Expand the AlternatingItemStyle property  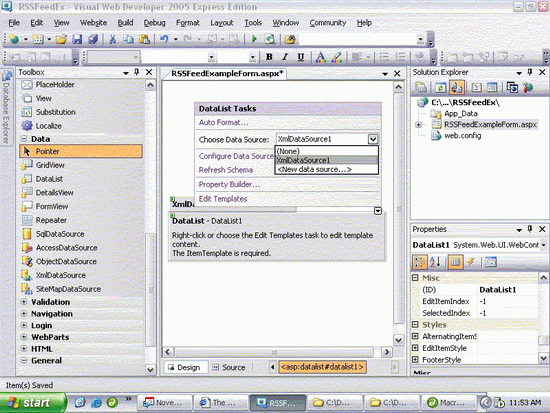pyautogui.click(x=415, y=336)
